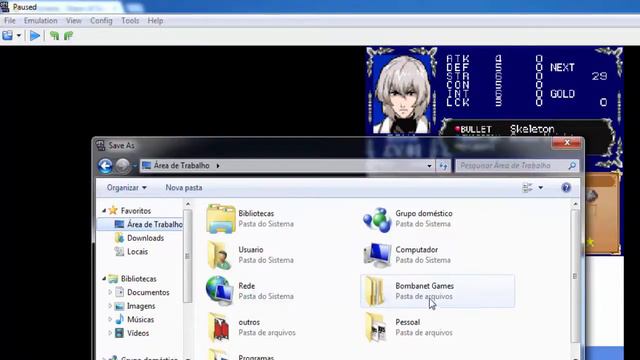Viewport: 640px width, 360px height.
Task: Open the Organizar dropdown
Action: tap(127, 188)
